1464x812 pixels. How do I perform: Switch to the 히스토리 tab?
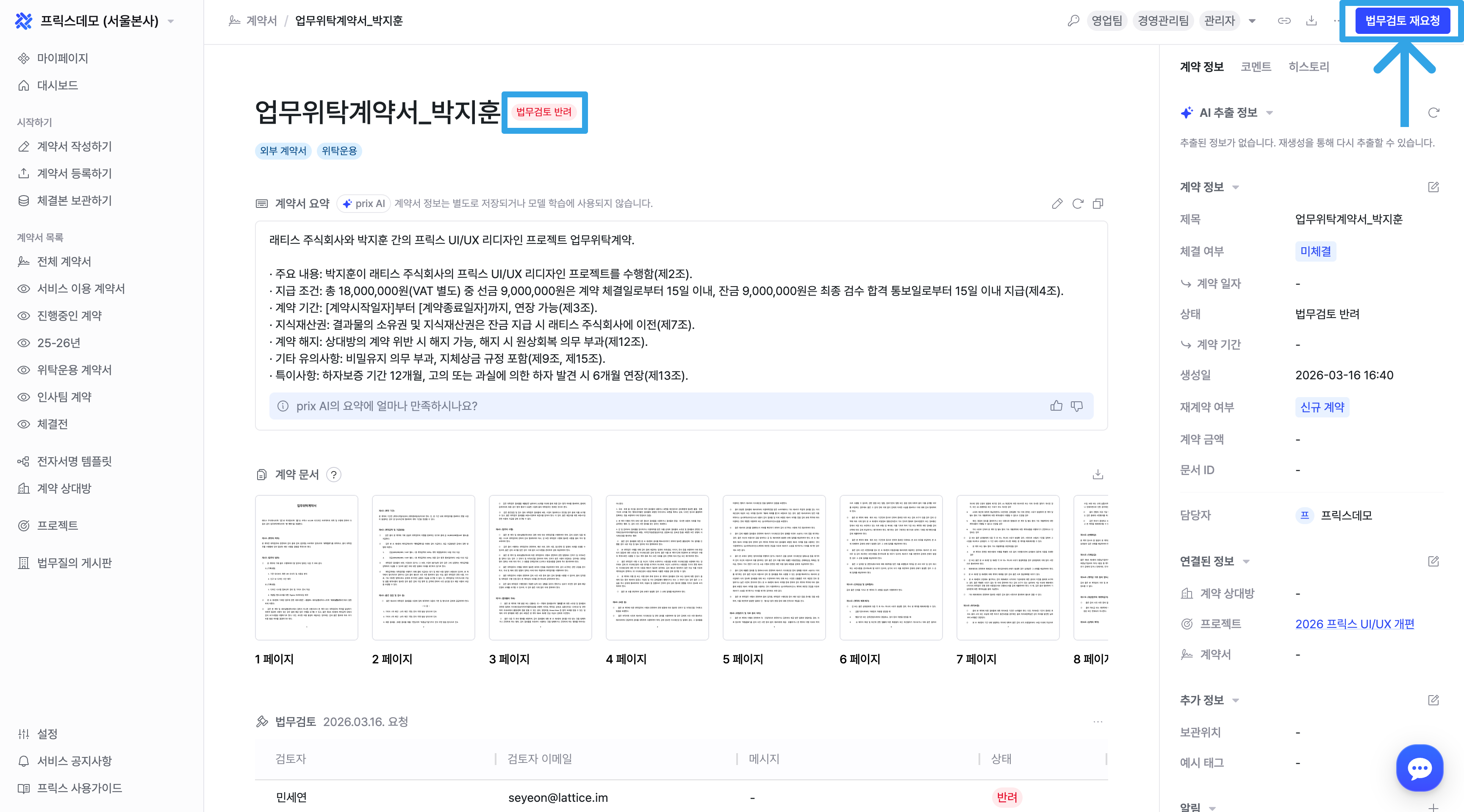[x=1308, y=67]
